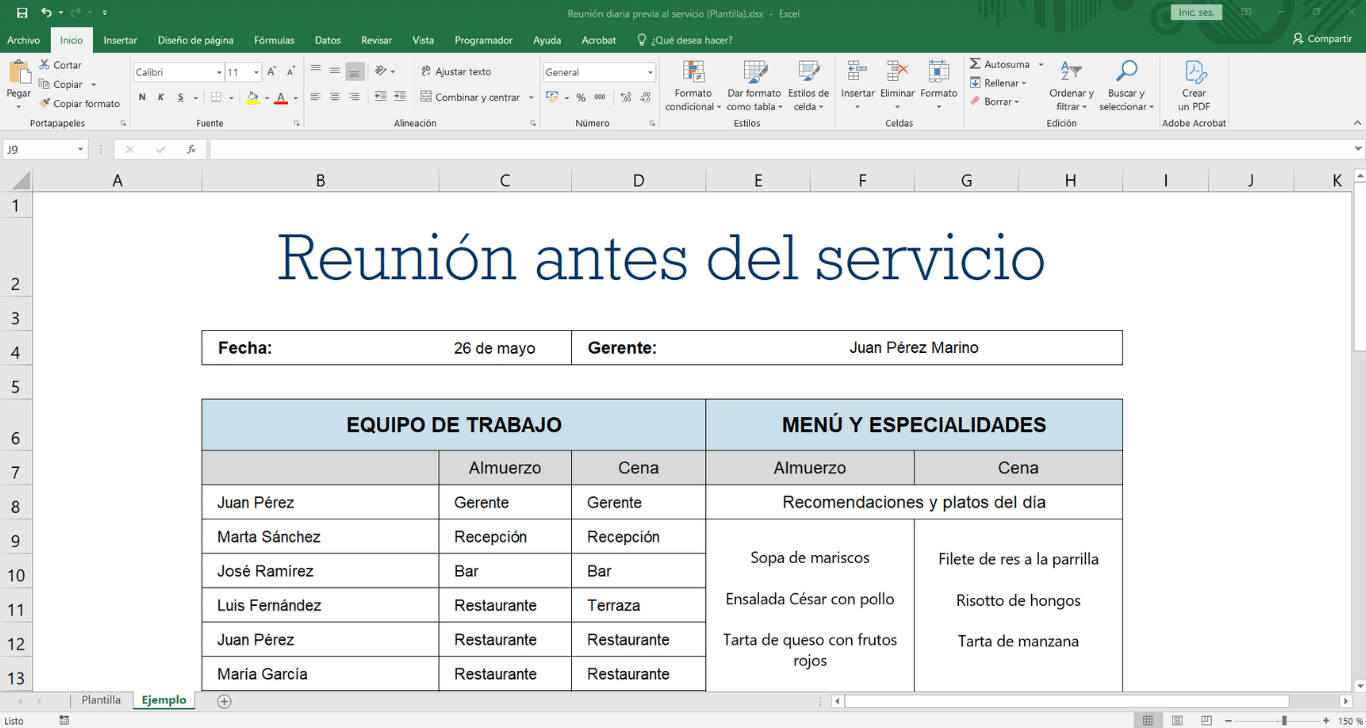Click inside the formula bar input
The width and height of the screenshot is (1366, 728).
pyautogui.click(x=780, y=149)
